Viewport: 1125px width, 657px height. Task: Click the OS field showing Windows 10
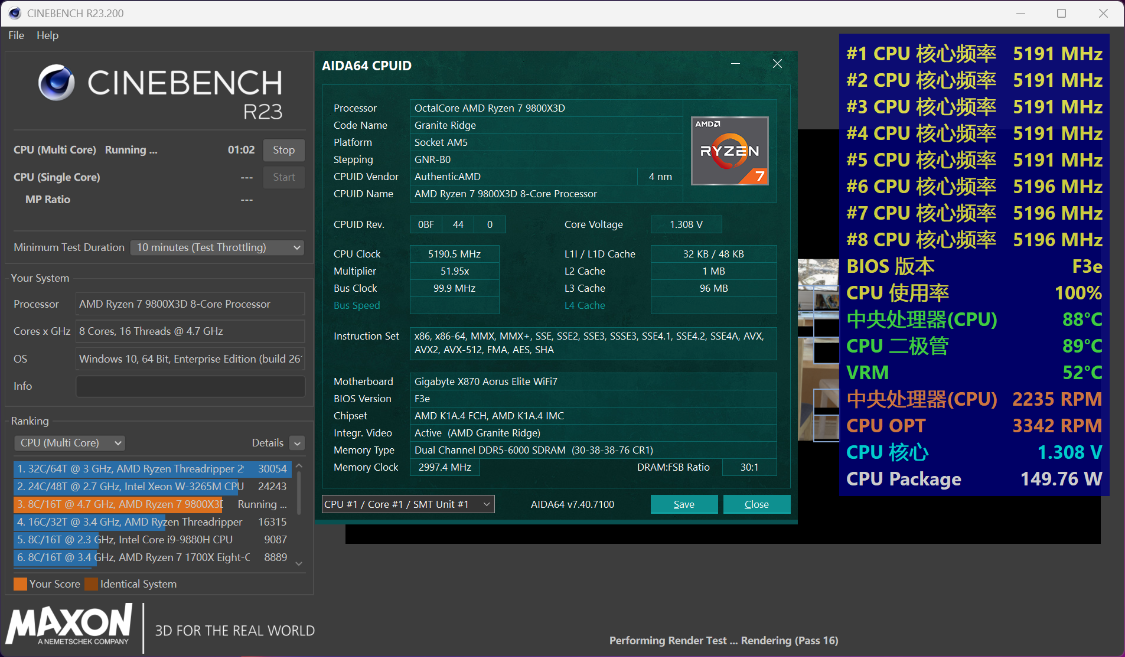[190, 359]
